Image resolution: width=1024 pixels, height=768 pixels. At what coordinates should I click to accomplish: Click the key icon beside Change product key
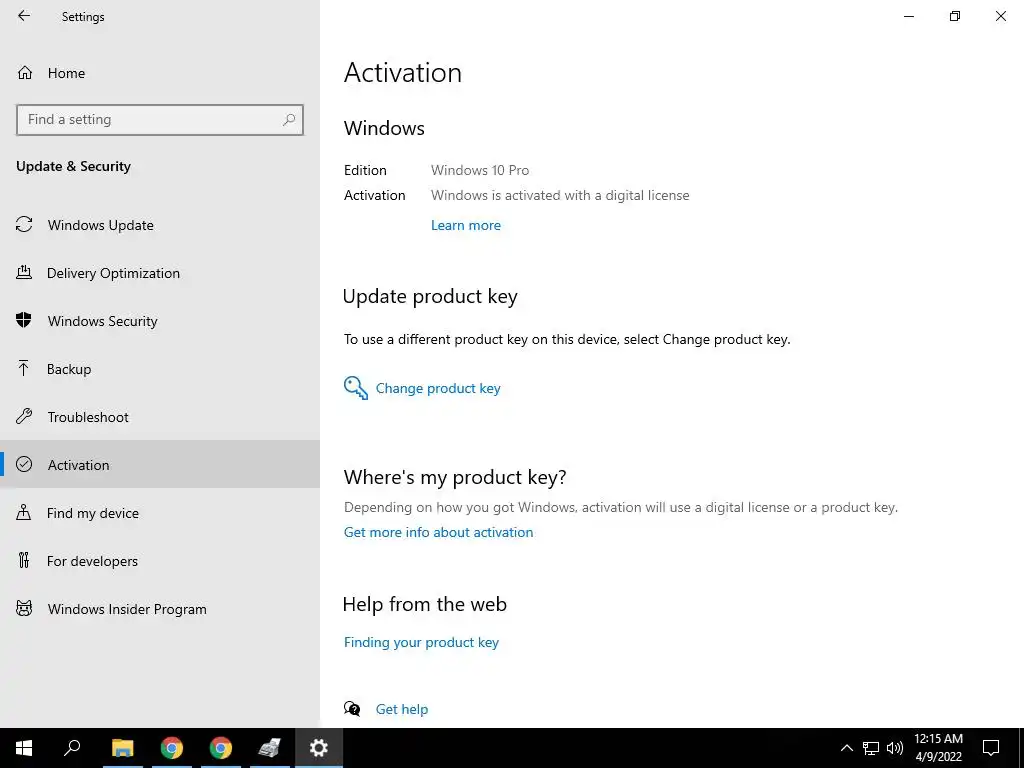click(x=356, y=388)
